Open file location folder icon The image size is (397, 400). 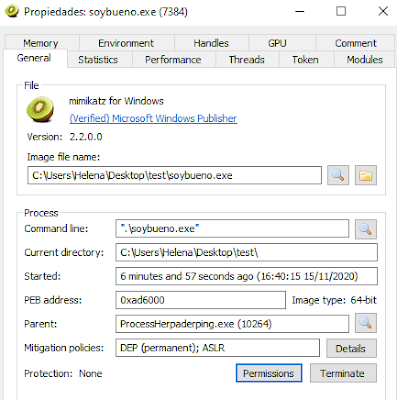pyautogui.click(x=366, y=175)
